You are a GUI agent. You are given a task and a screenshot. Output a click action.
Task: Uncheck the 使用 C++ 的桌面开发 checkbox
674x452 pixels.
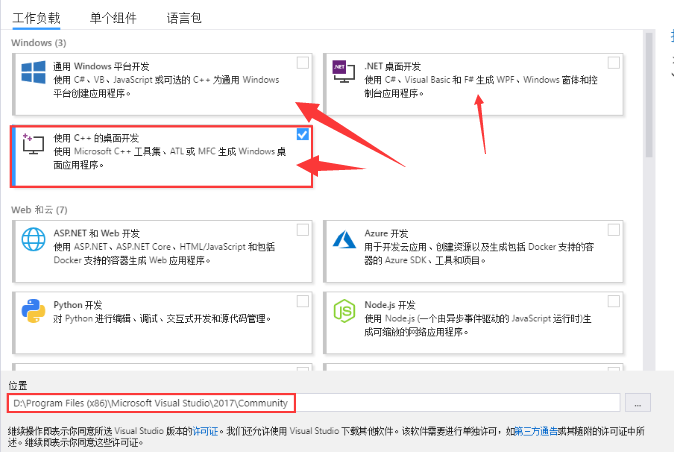click(303, 134)
